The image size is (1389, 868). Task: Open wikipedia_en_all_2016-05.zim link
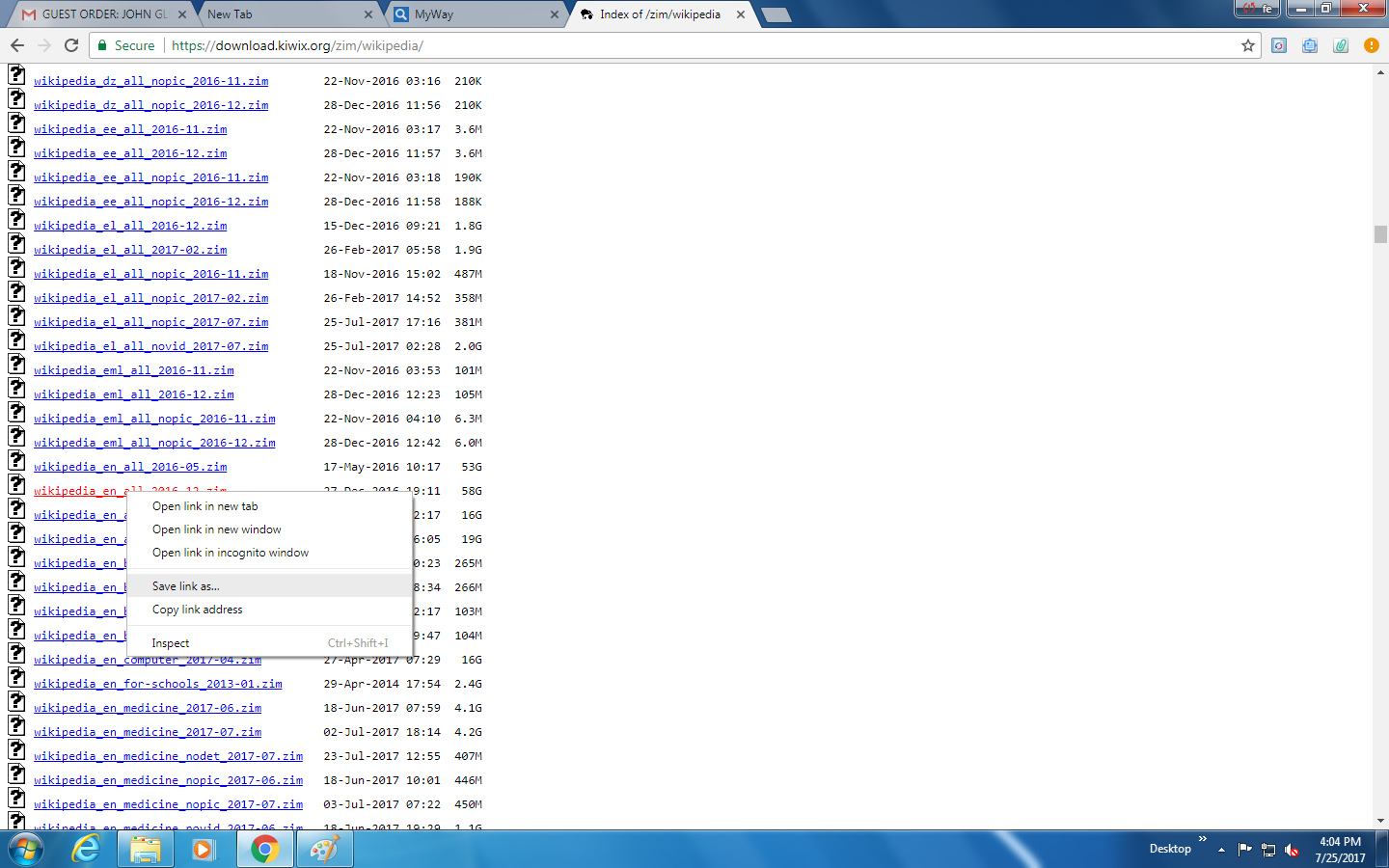pos(130,467)
